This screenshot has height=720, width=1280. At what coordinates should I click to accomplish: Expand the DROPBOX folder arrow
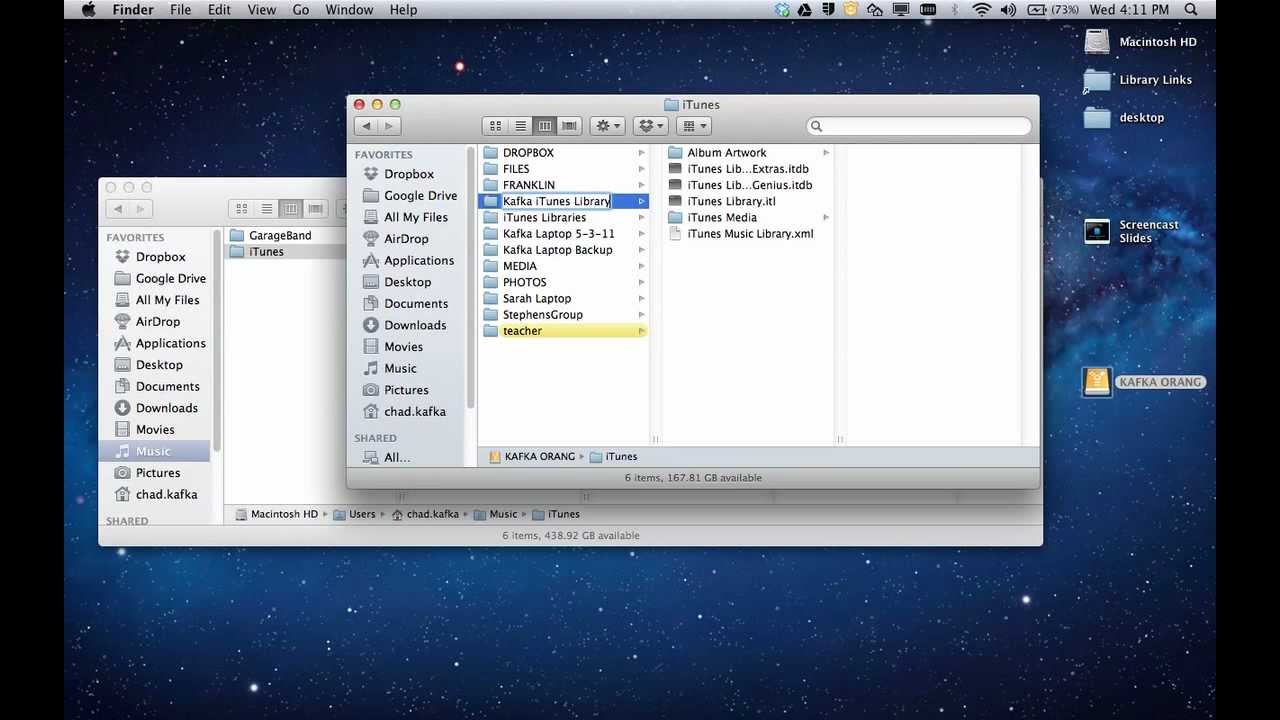click(641, 153)
